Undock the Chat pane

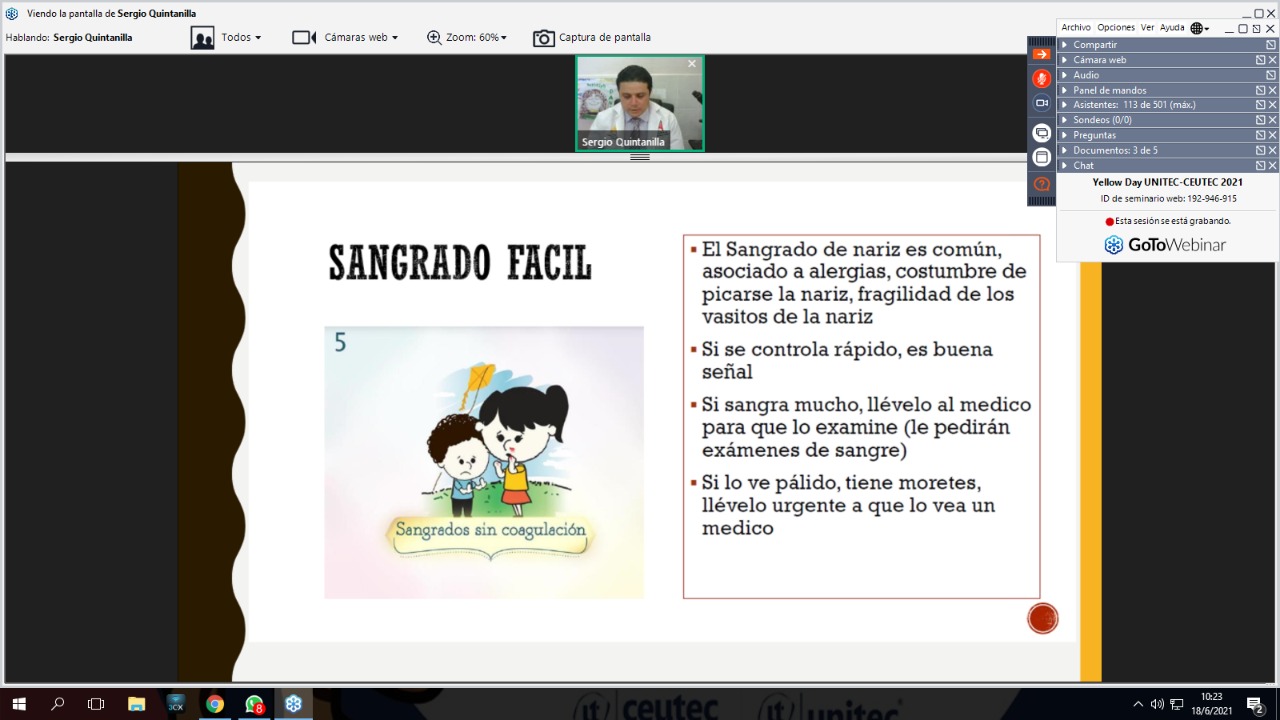(1260, 165)
